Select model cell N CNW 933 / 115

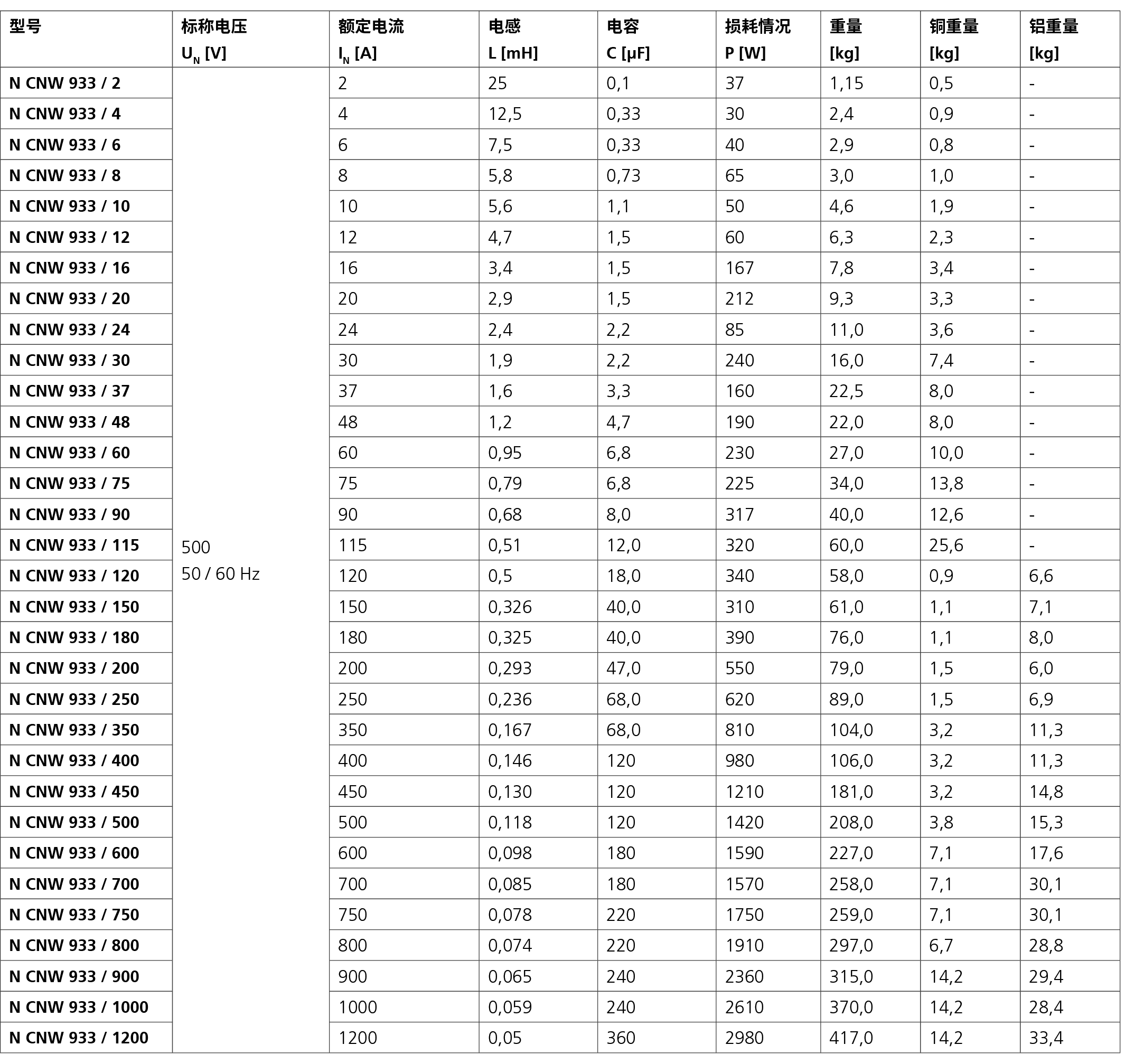(x=86, y=544)
